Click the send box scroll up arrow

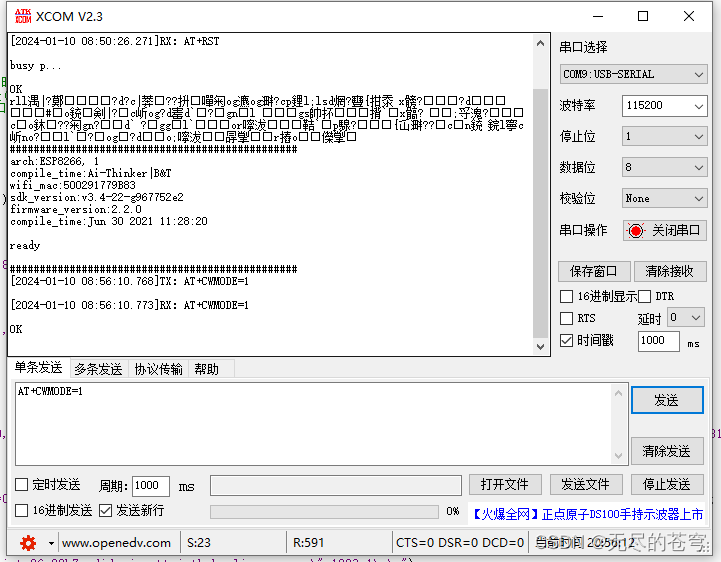pos(618,393)
